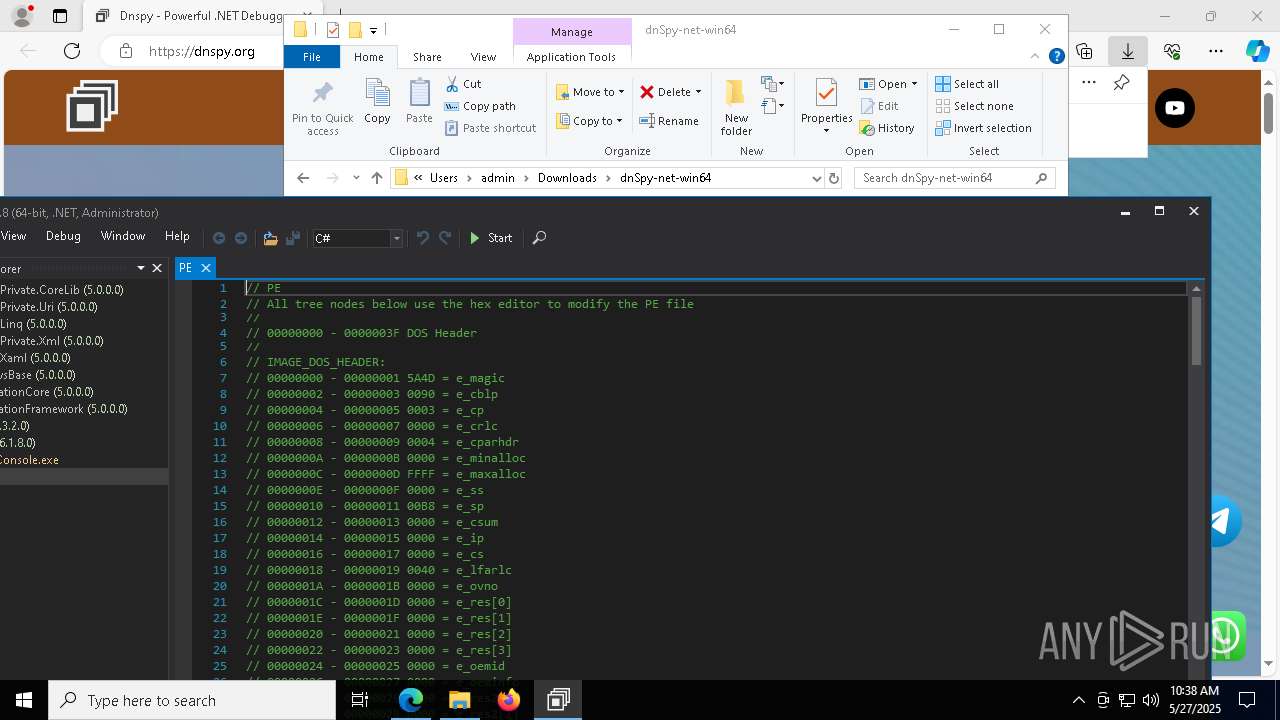Open Microsoft Edge from taskbar
The height and width of the screenshot is (720, 1280).
click(411, 700)
